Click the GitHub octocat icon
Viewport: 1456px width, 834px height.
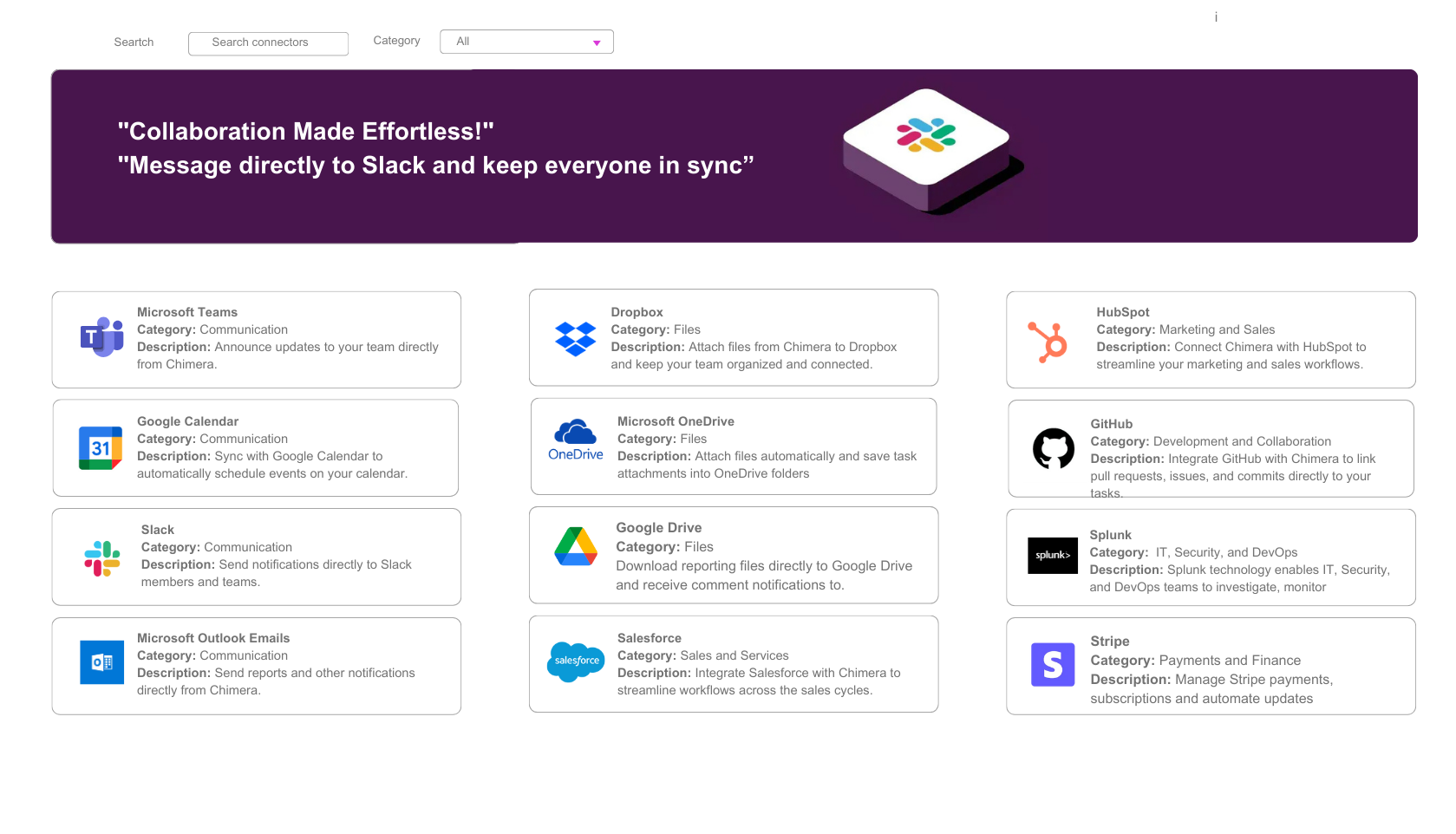point(1054,448)
